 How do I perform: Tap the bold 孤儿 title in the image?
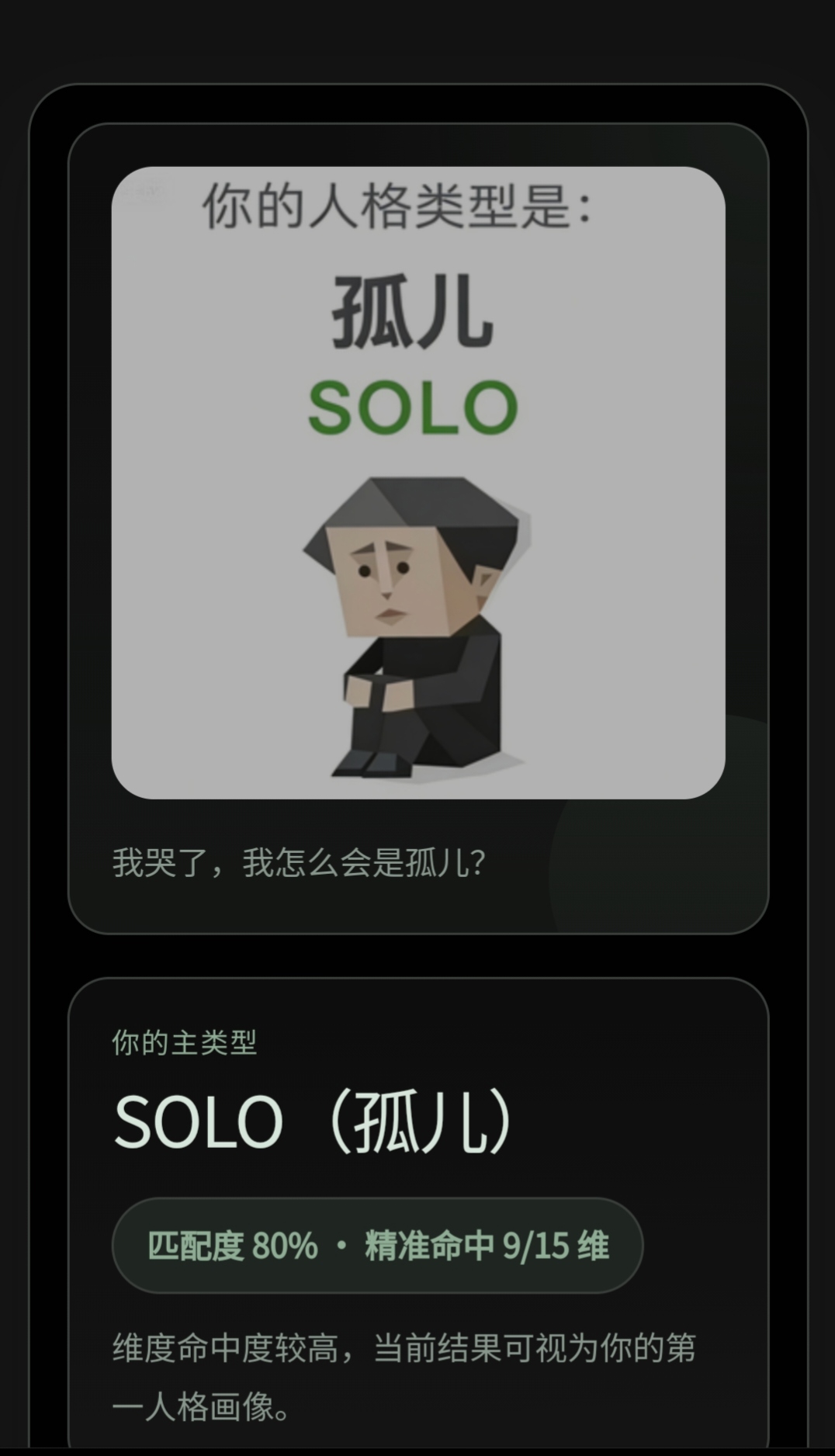coord(413,312)
